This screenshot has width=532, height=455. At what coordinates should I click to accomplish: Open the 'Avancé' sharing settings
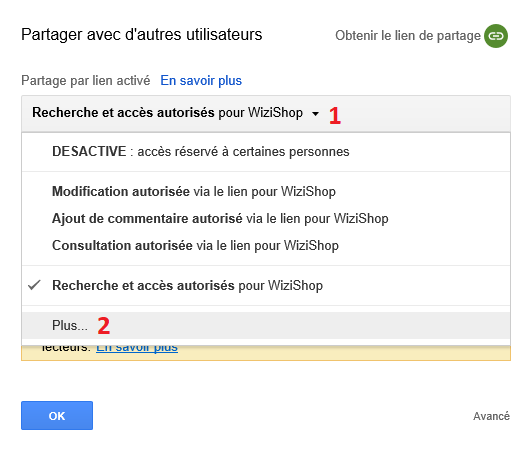coord(491,416)
